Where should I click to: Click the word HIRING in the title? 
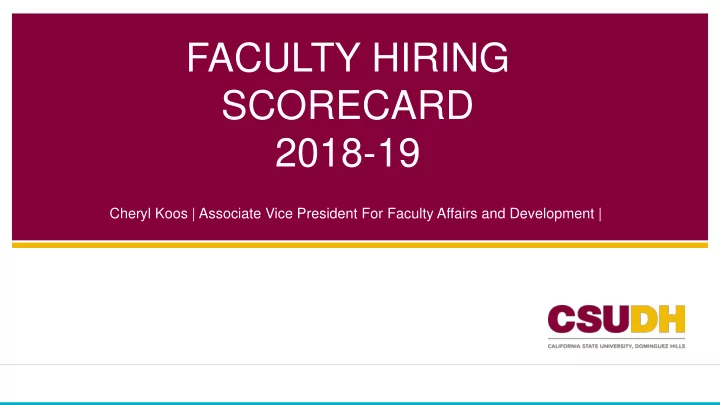pyautogui.click(x=440, y=57)
